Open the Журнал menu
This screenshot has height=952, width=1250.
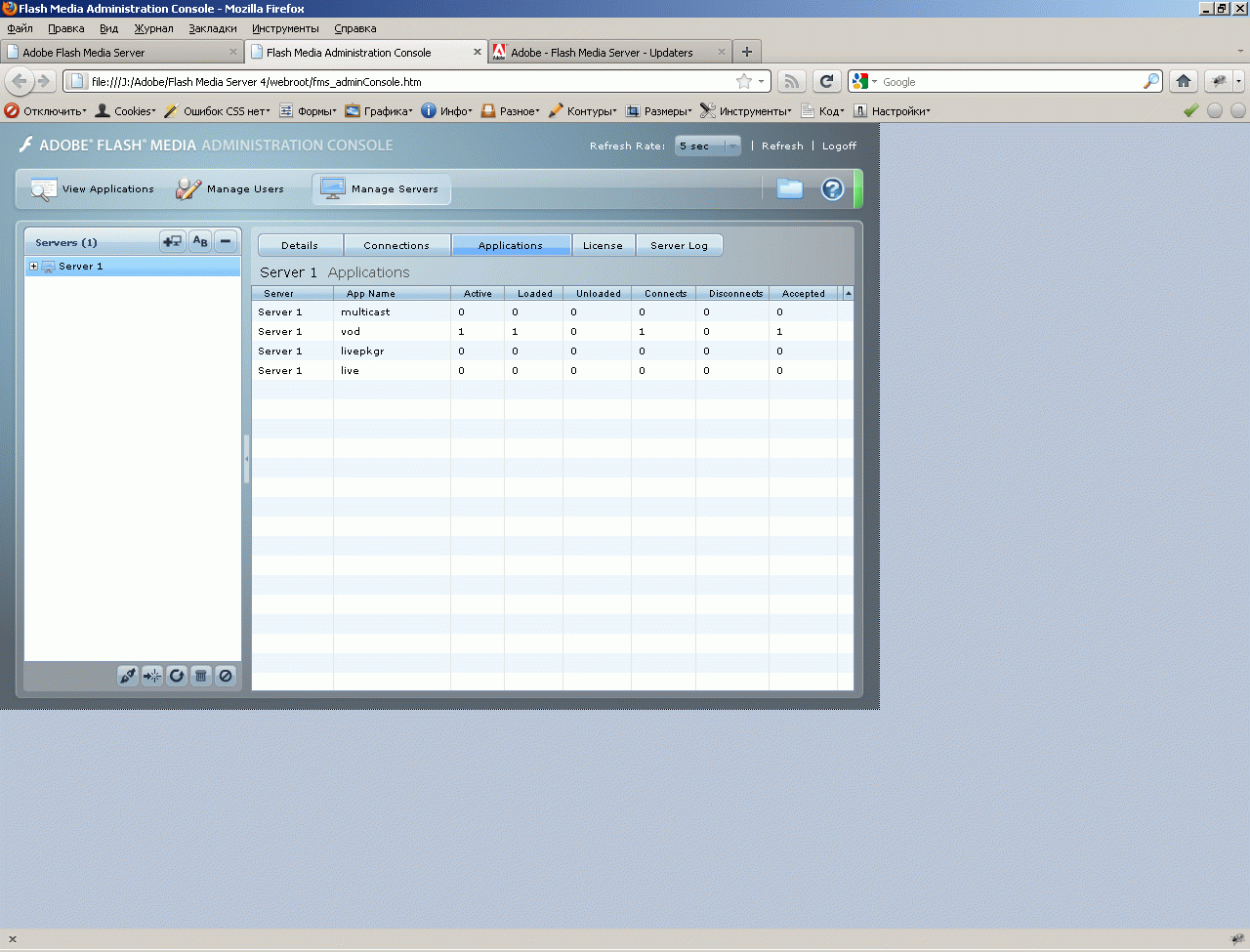click(x=153, y=28)
